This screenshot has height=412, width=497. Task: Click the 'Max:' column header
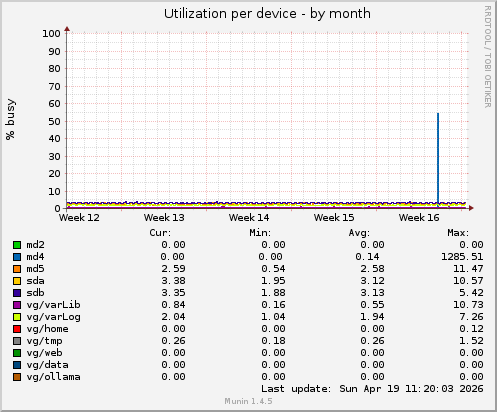(x=458, y=233)
